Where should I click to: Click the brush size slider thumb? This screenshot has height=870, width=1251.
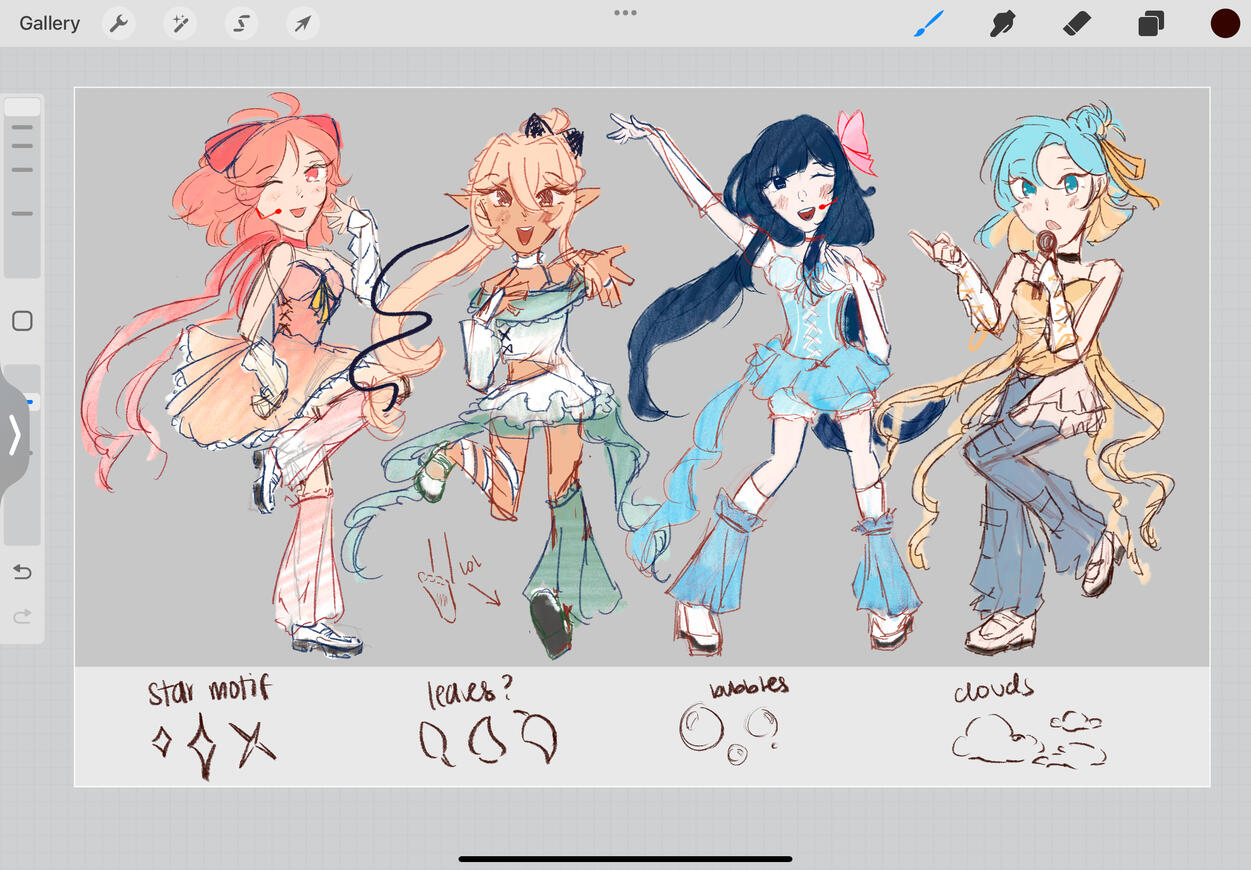pos(22,106)
